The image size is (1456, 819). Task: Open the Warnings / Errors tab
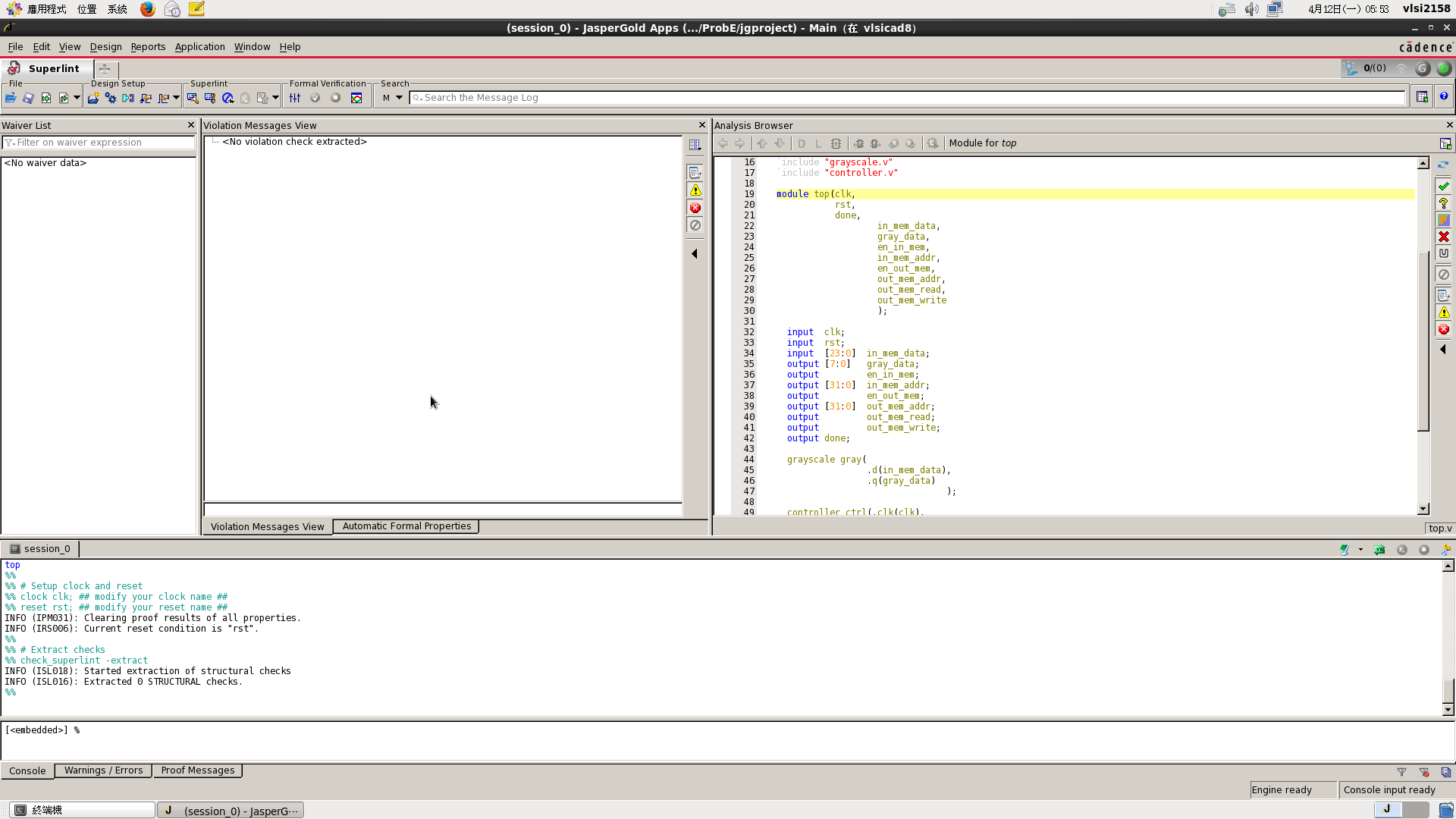click(x=103, y=770)
